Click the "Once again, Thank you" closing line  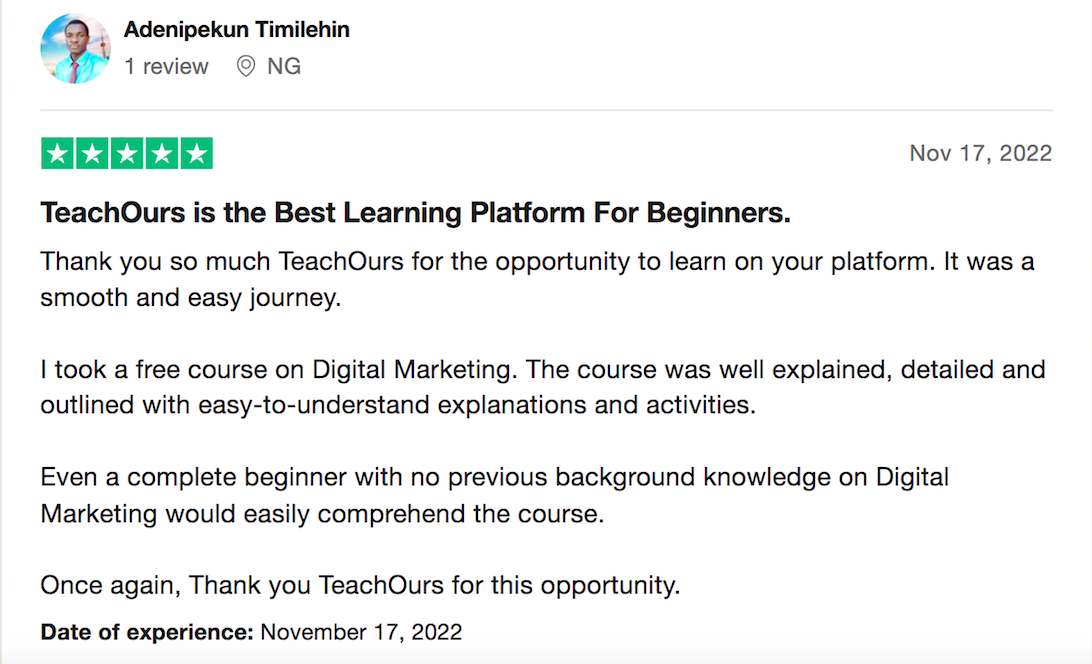point(360,585)
